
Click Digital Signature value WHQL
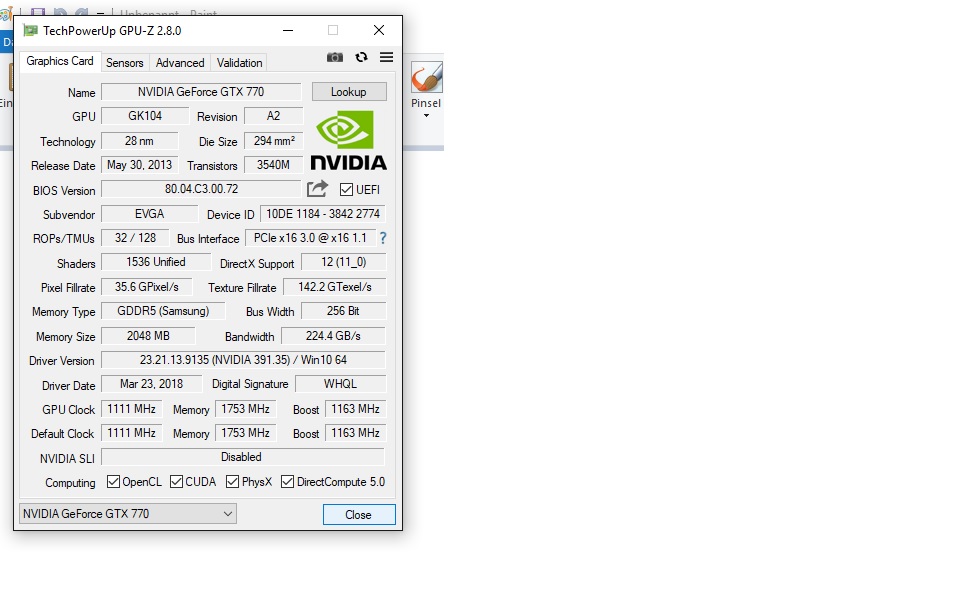click(340, 384)
